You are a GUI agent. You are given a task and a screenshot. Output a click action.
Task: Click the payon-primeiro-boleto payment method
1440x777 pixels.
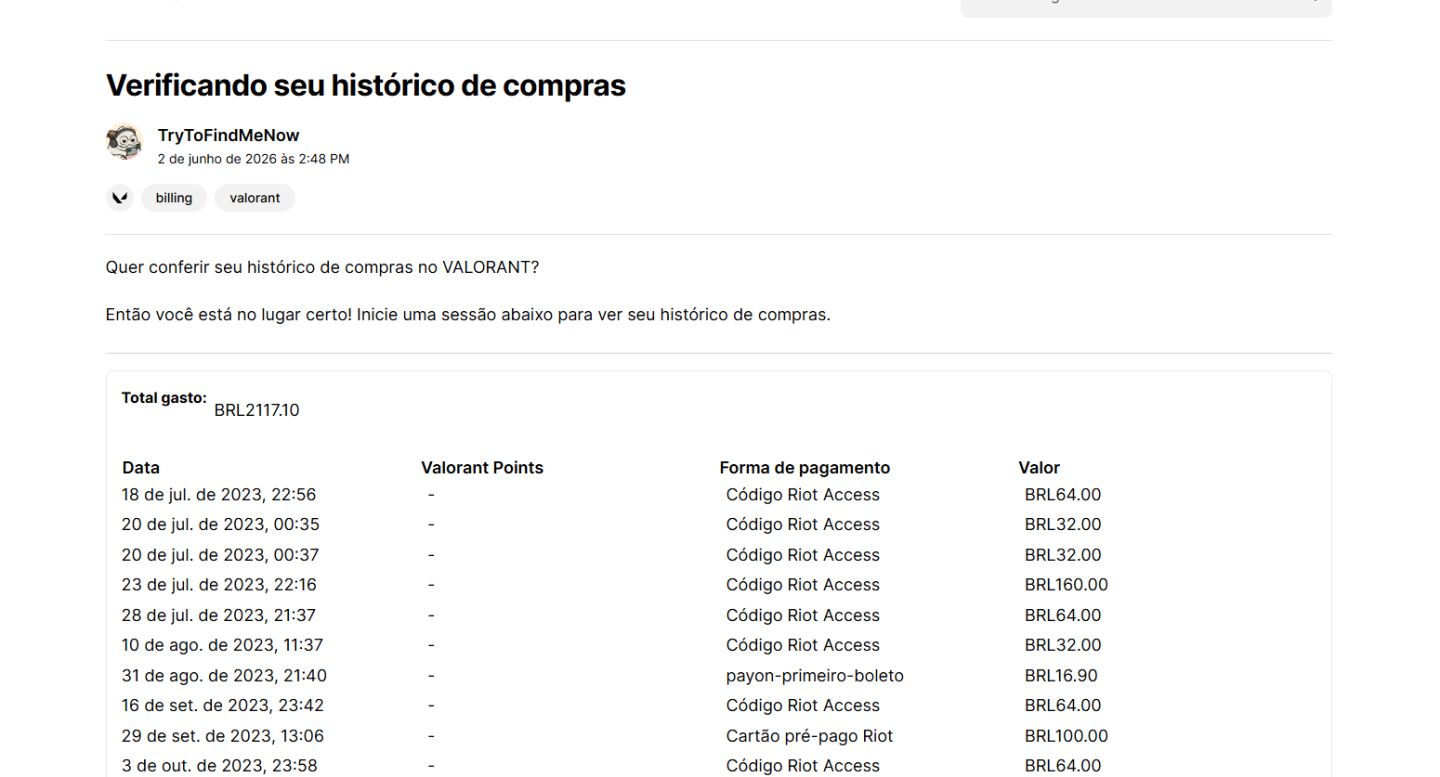pyautogui.click(x=815, y=675)
